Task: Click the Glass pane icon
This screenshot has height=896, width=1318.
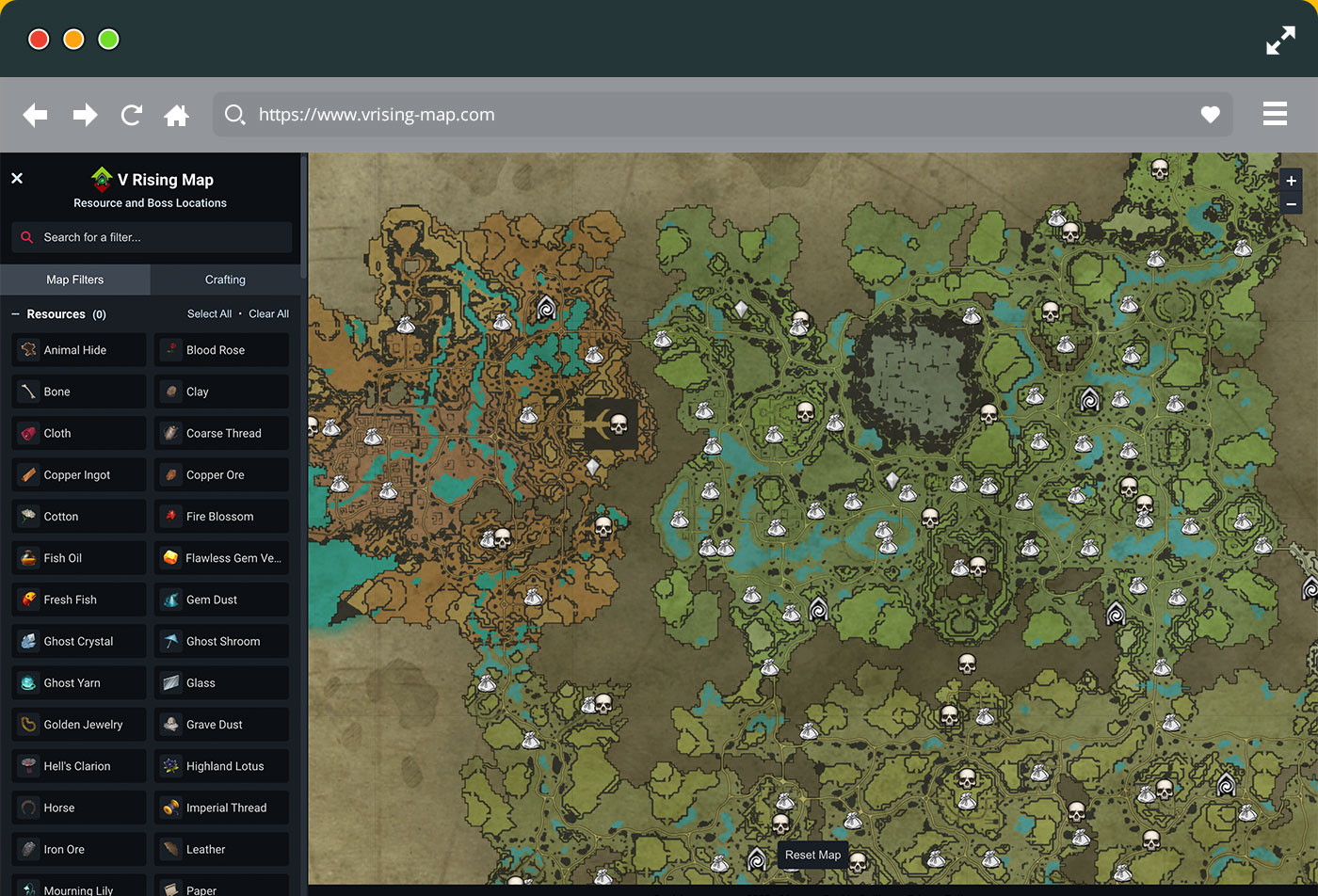Action: point(170,682)
